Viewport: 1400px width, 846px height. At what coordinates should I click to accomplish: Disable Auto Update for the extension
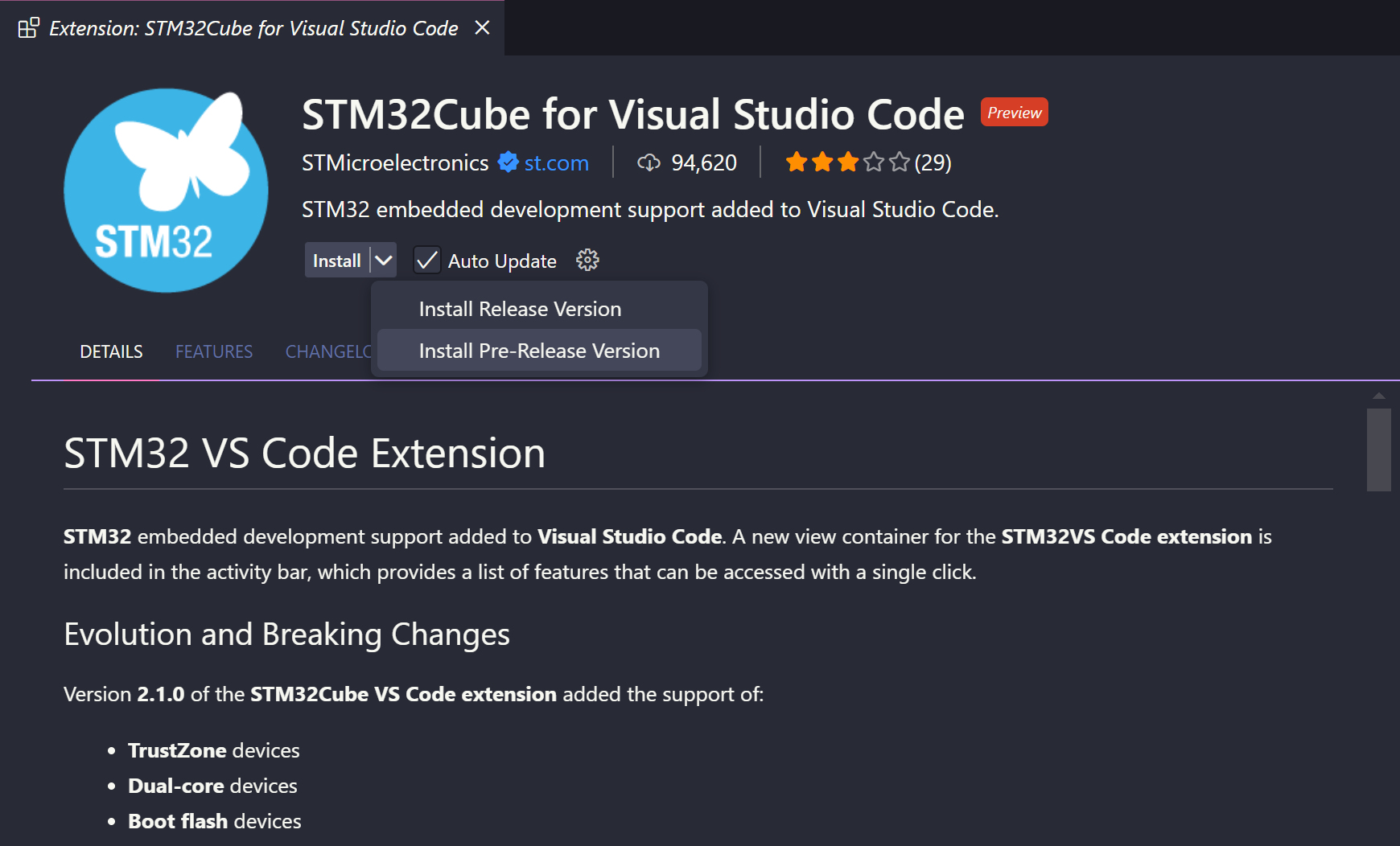426,259
